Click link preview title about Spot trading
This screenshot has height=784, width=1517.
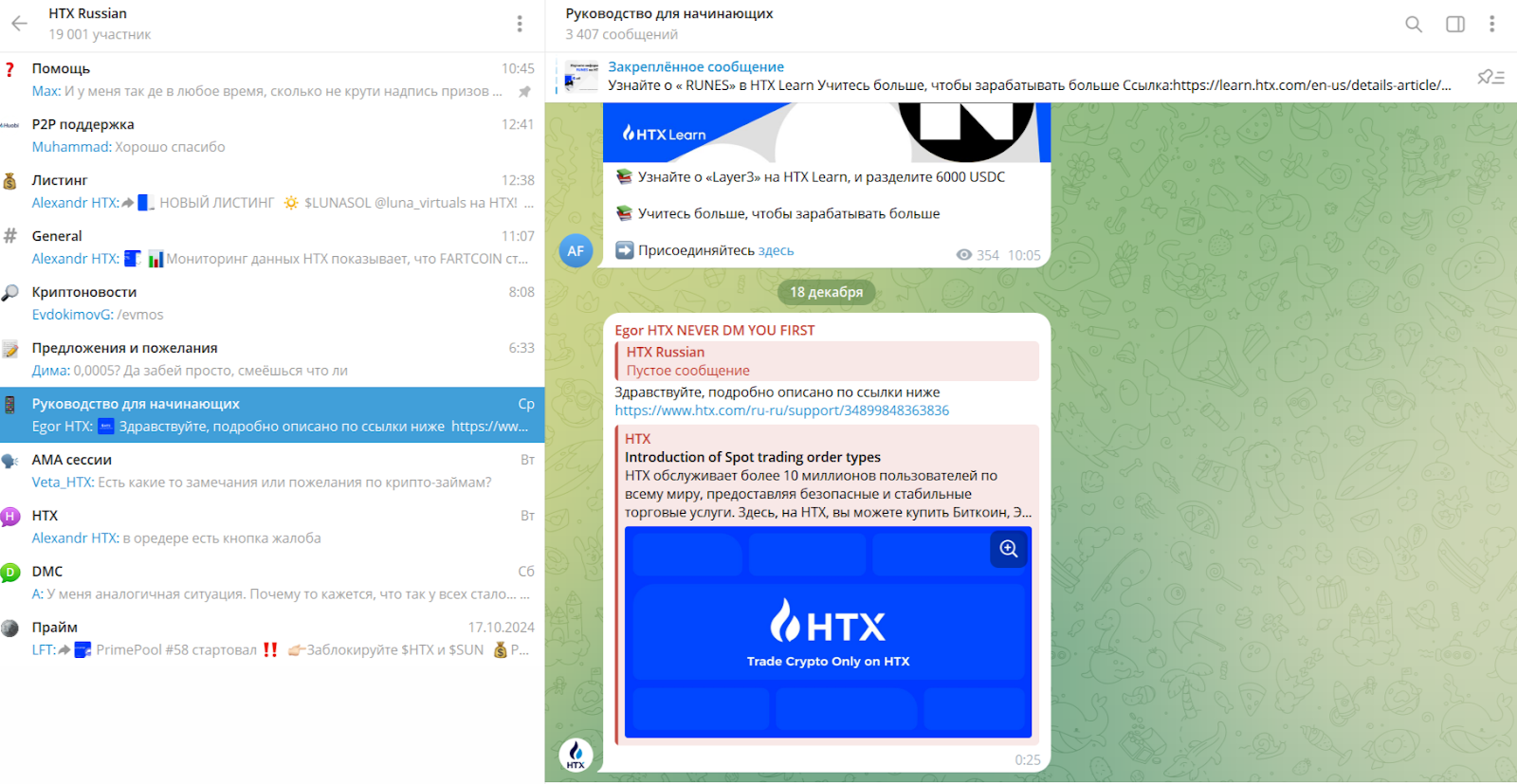753,457
